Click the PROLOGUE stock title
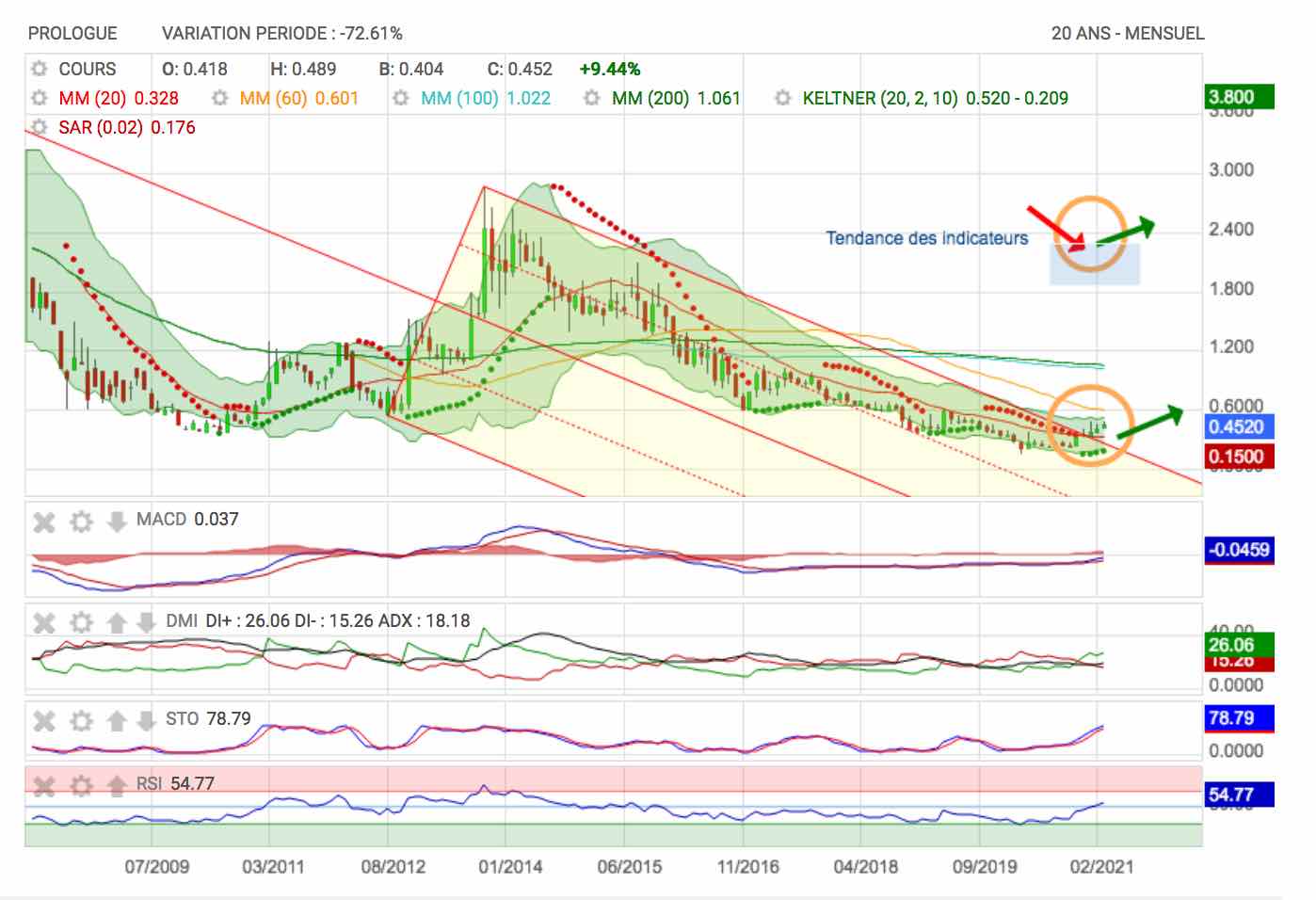Screen dimensions: 1316x900 [72, 33]
